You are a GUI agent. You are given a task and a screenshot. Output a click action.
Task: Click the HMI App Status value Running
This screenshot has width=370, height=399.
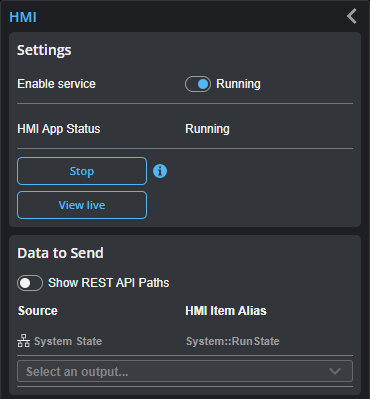pos(207,129)
